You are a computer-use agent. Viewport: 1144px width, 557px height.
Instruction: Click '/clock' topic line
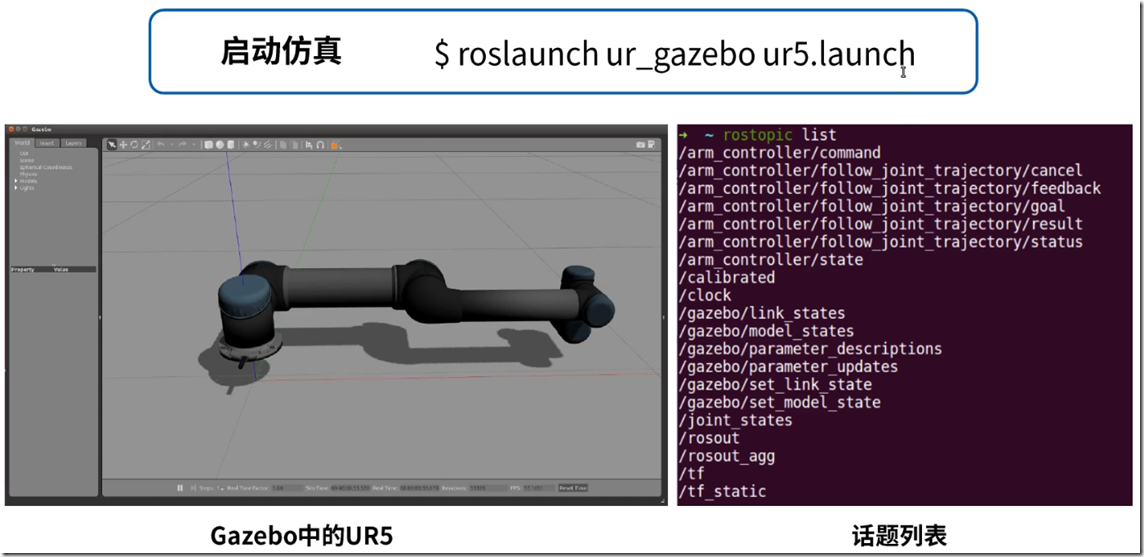pyautogui.click(x=705, y=295)
